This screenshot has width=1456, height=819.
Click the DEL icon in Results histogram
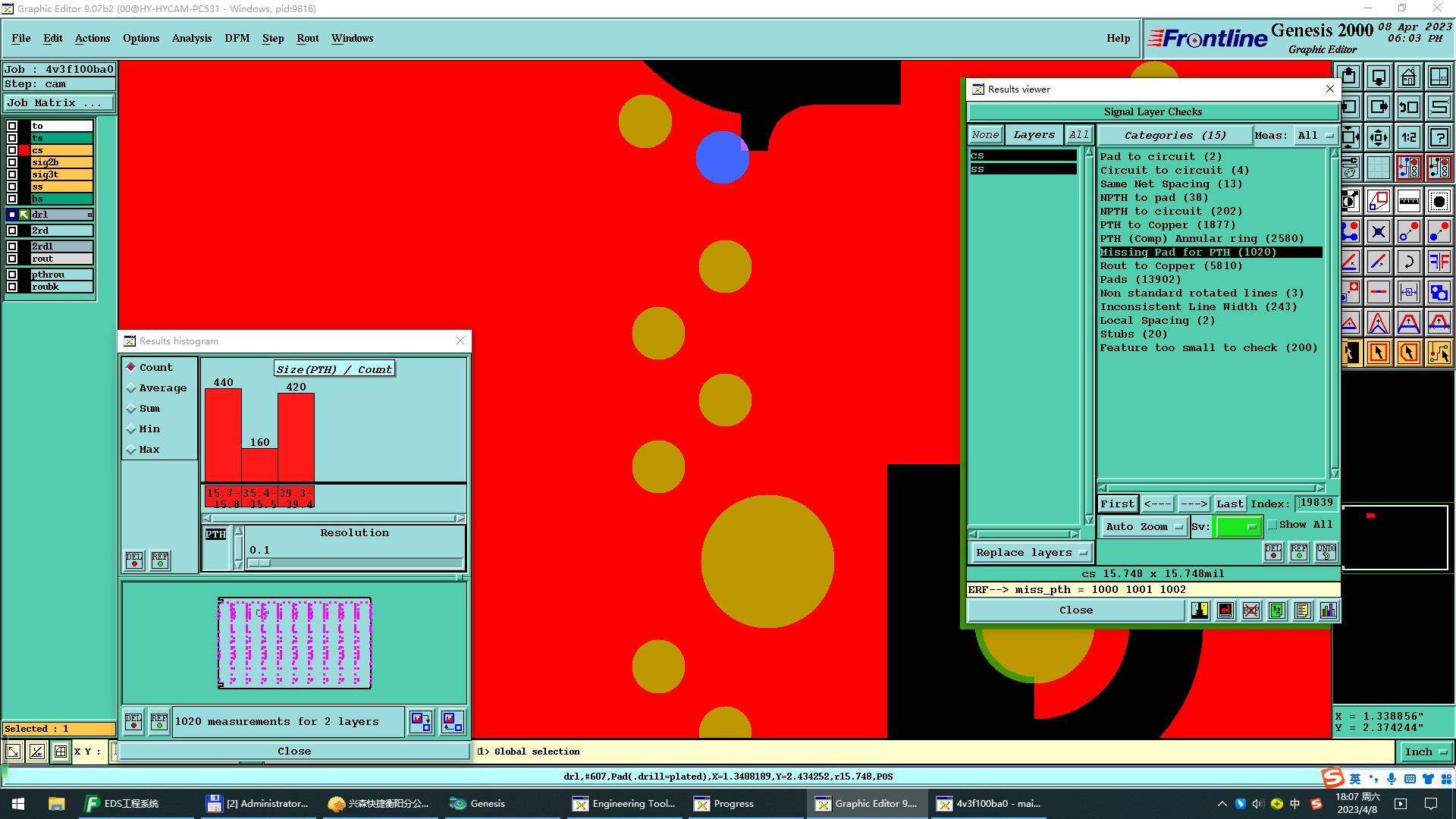tap(134, 560)
